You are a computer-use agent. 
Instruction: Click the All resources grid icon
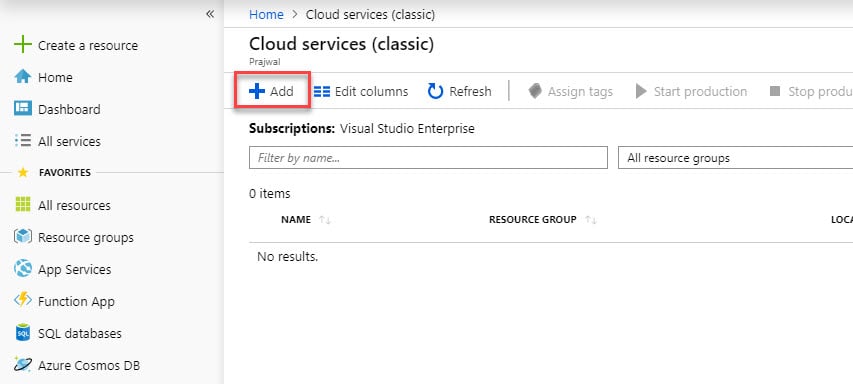pyautogui.click(x=23, y=205)
